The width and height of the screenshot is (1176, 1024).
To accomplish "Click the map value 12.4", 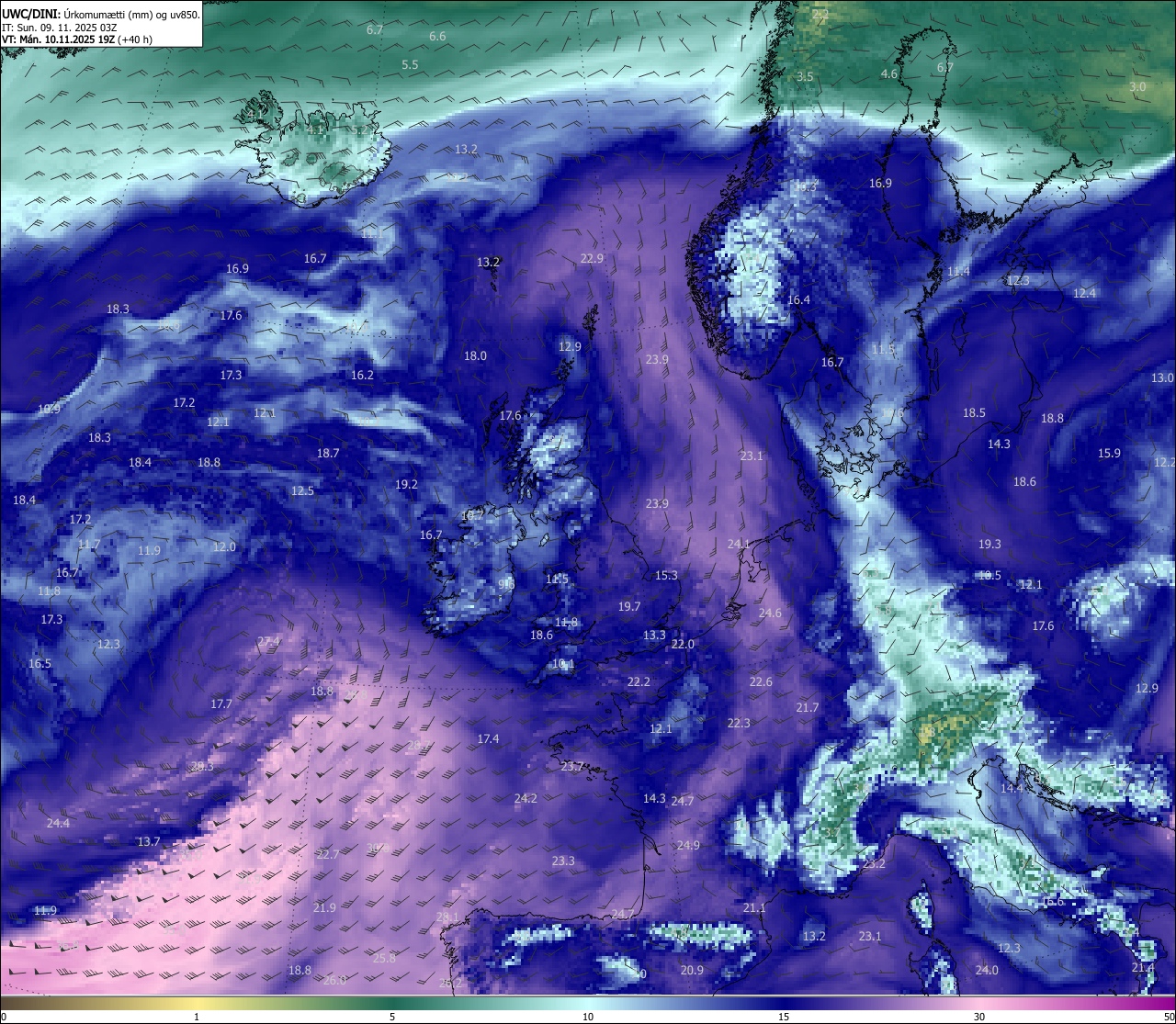I will [x=1084, y=293].
